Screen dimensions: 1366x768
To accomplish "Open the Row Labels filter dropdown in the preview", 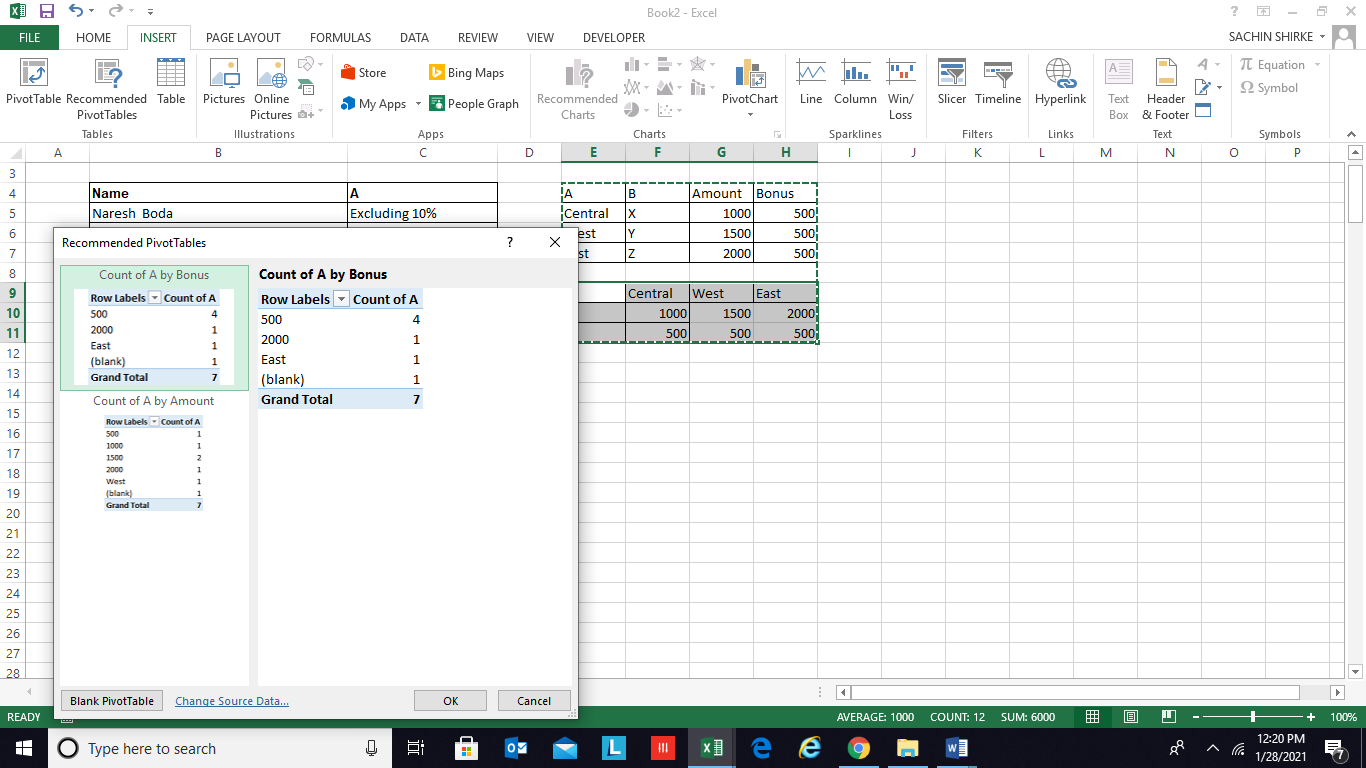I will point(341,299).
